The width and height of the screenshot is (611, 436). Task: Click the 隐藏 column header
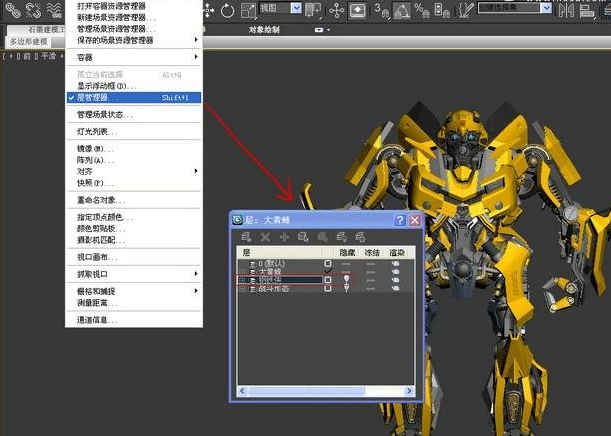347,252
